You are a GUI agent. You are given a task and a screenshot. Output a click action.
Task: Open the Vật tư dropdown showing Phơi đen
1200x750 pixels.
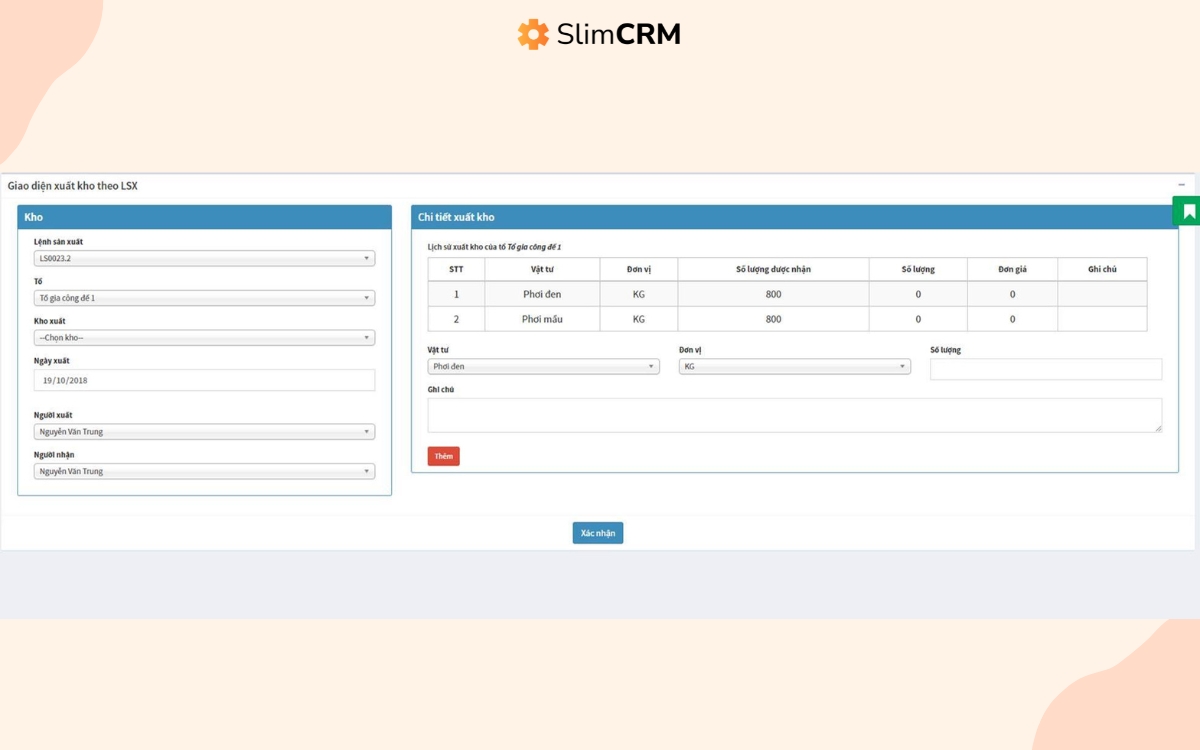click(543, 366)
